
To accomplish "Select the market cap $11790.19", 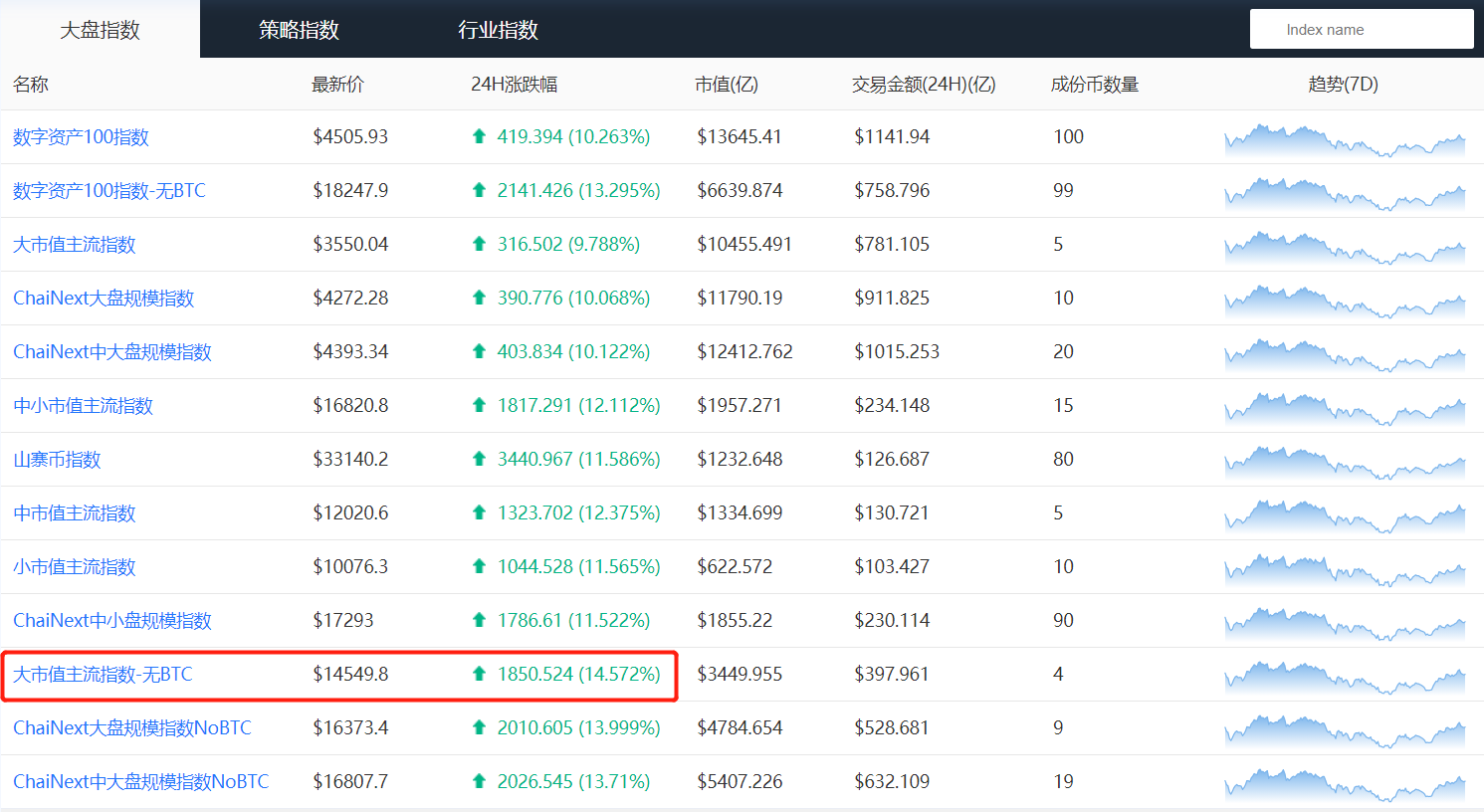I will (x=740, y=298).
